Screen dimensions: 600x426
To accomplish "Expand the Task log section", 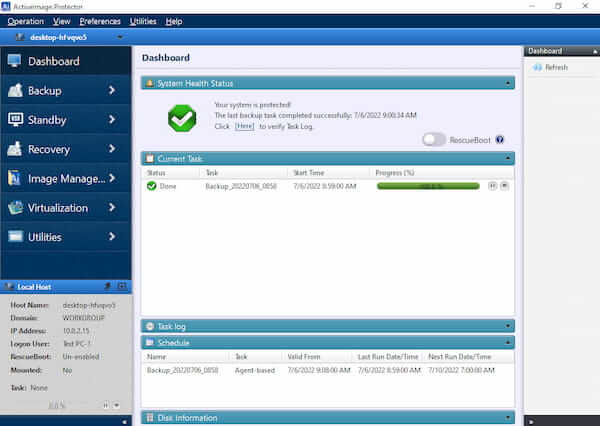I will pos(509,326).
